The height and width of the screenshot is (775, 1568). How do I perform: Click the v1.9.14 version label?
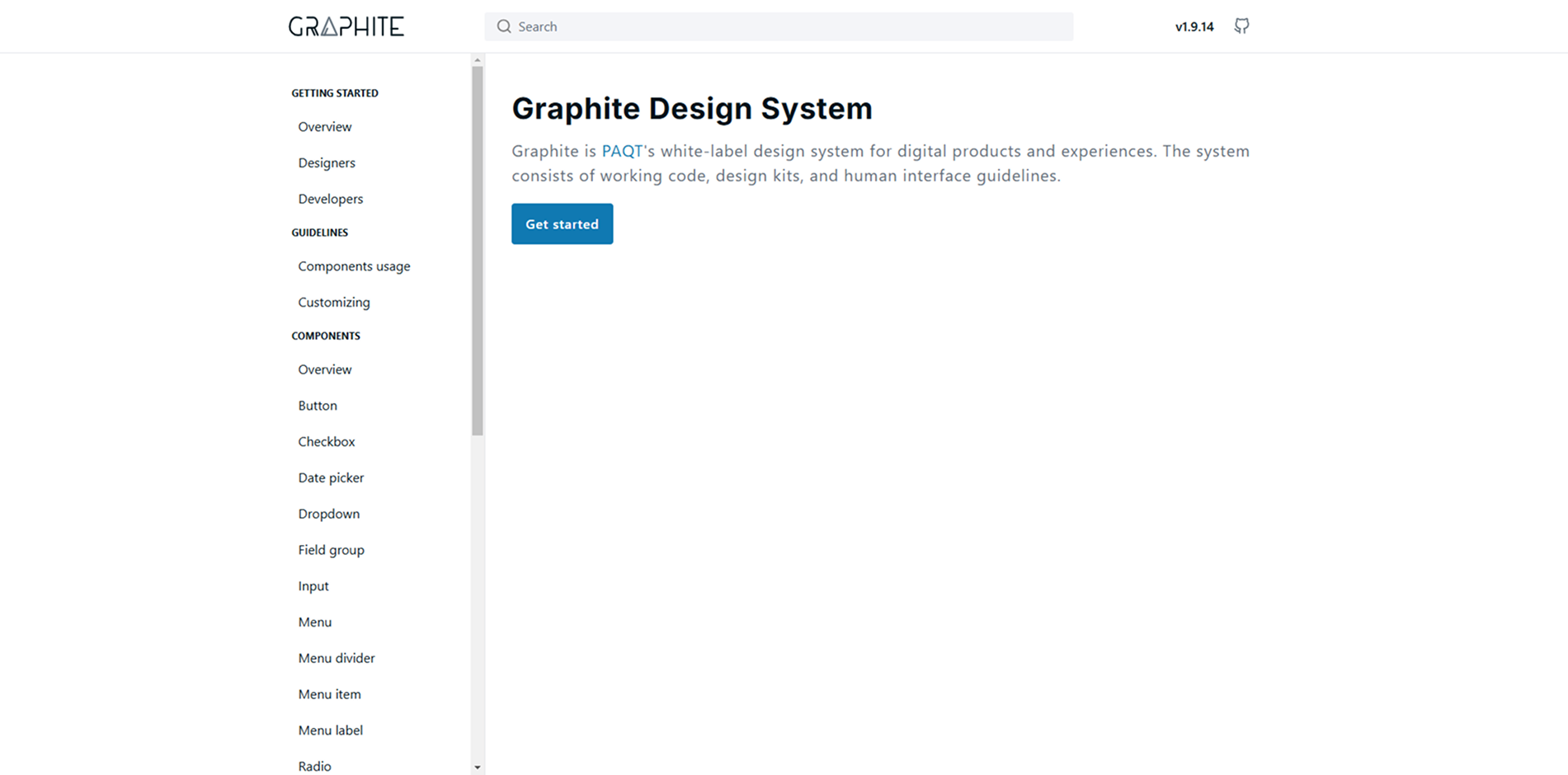(x=1194, y=26)
